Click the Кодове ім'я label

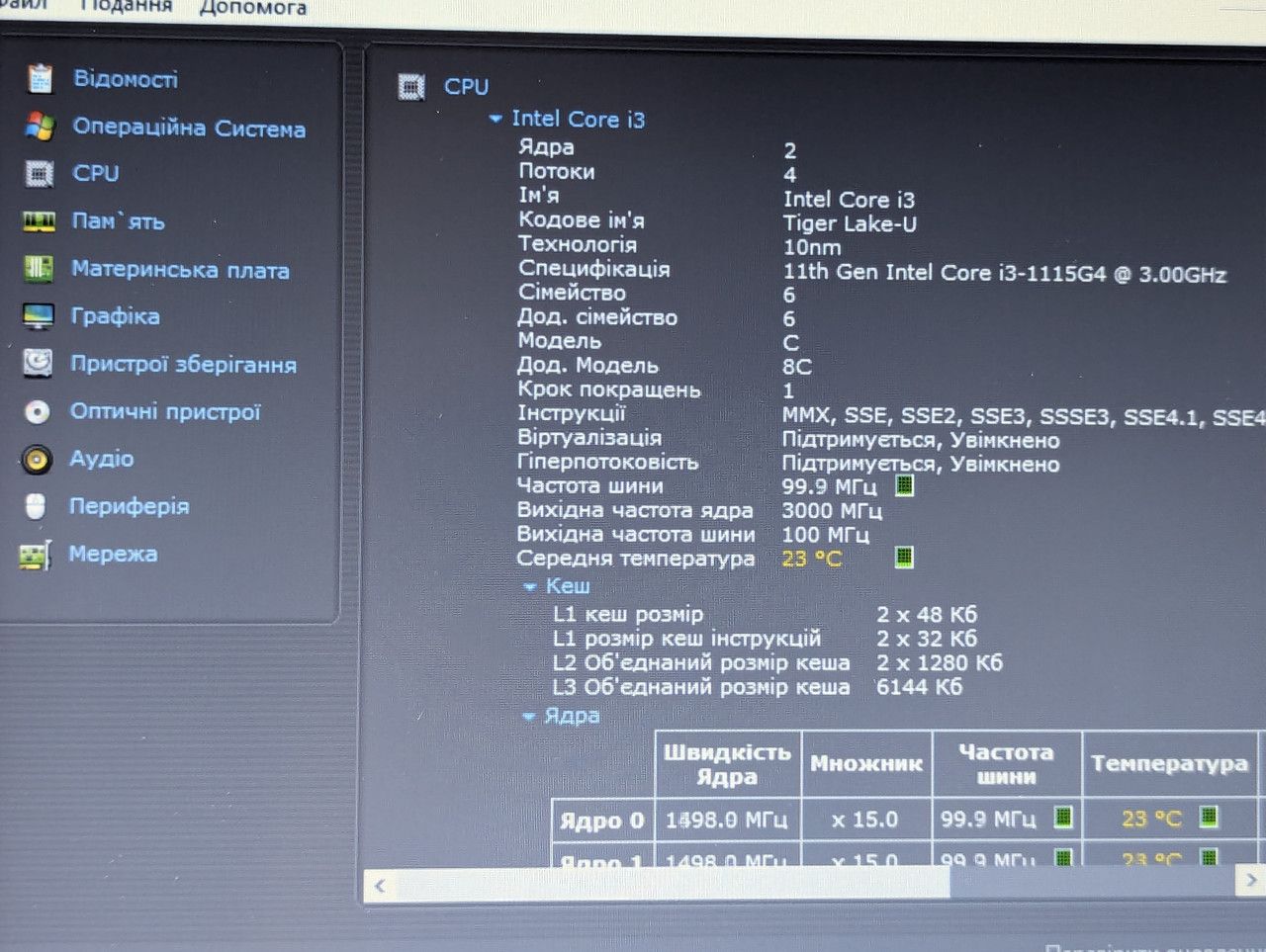click(582, 220)
